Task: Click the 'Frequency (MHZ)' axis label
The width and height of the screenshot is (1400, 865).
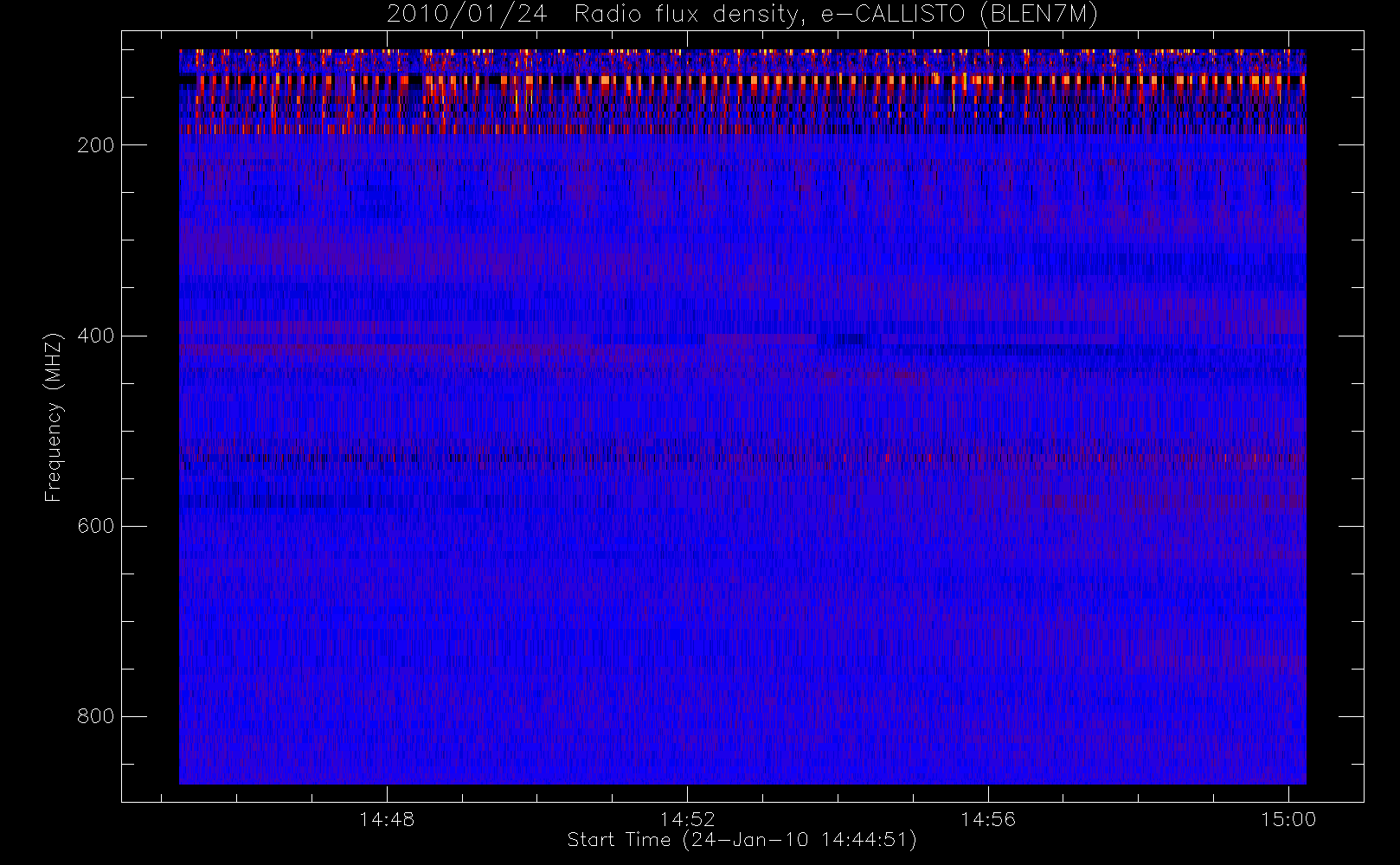Action: click(x=54, y=417)
